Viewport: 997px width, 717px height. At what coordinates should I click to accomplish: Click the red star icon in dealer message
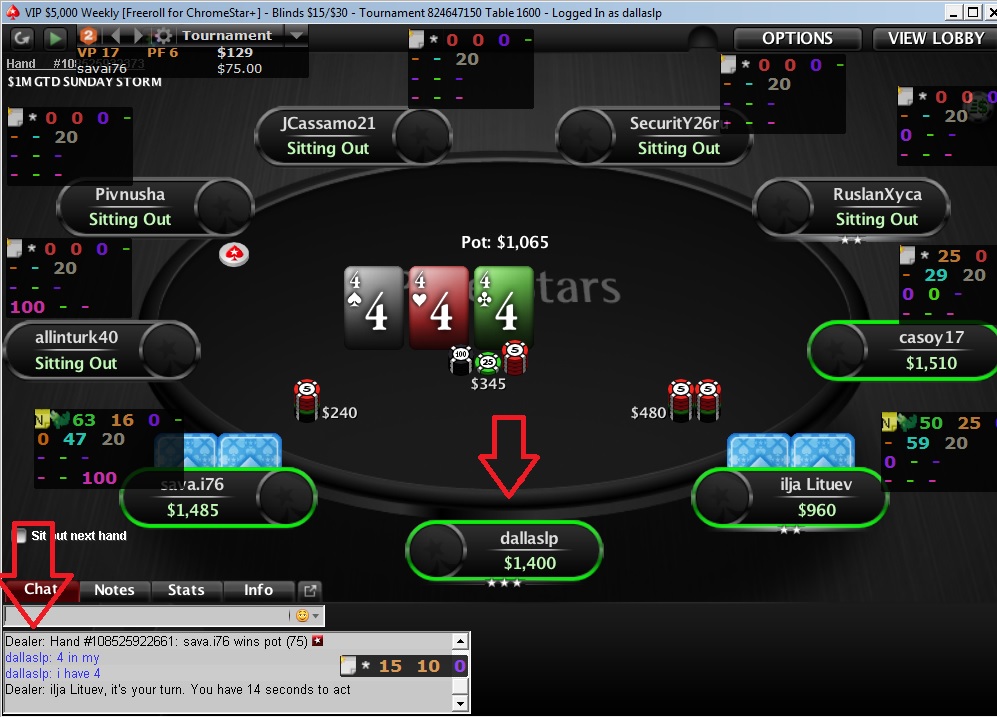(318, 641)
